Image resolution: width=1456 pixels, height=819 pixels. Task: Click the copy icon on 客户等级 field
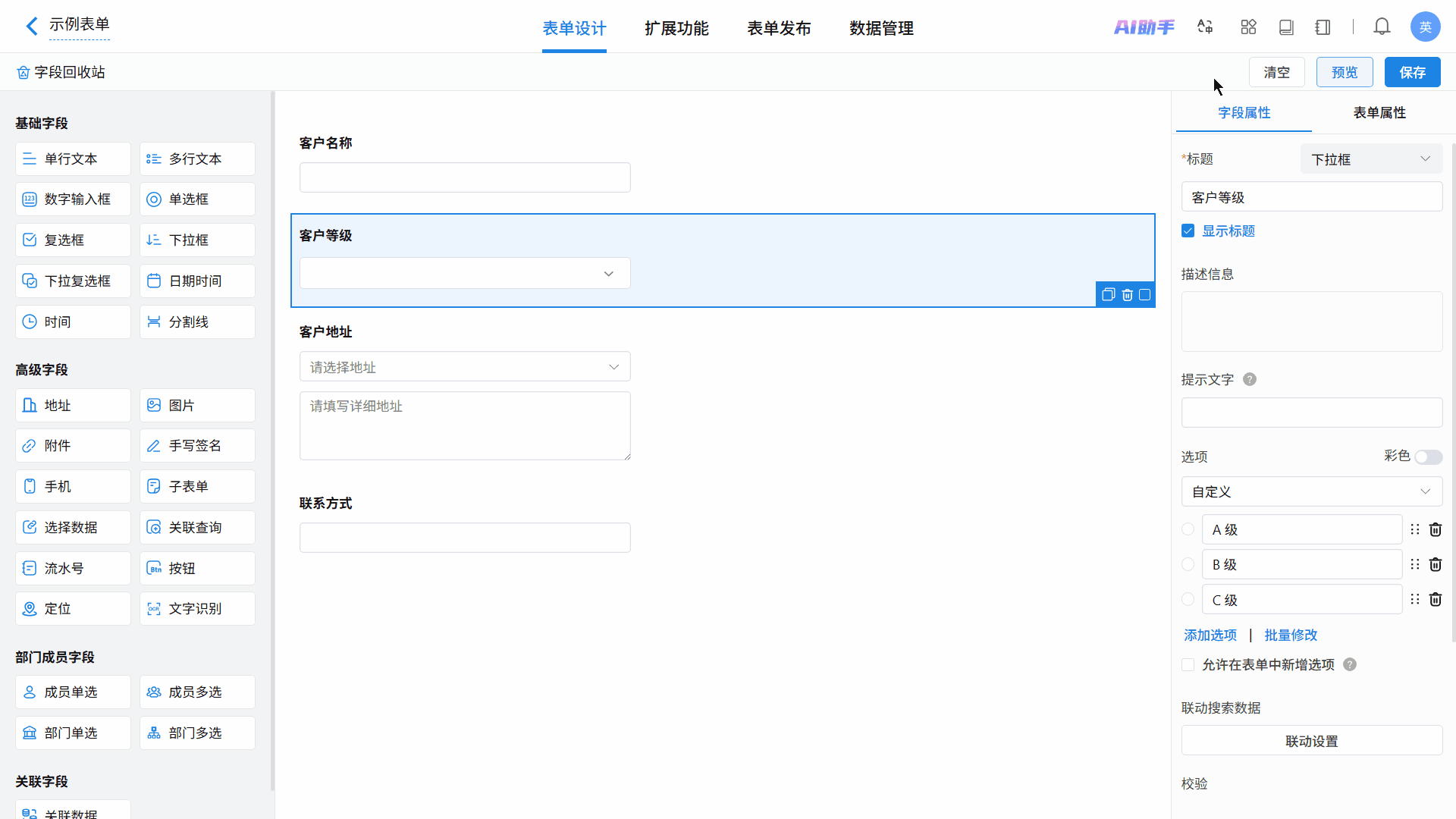tap(1108, 295)
